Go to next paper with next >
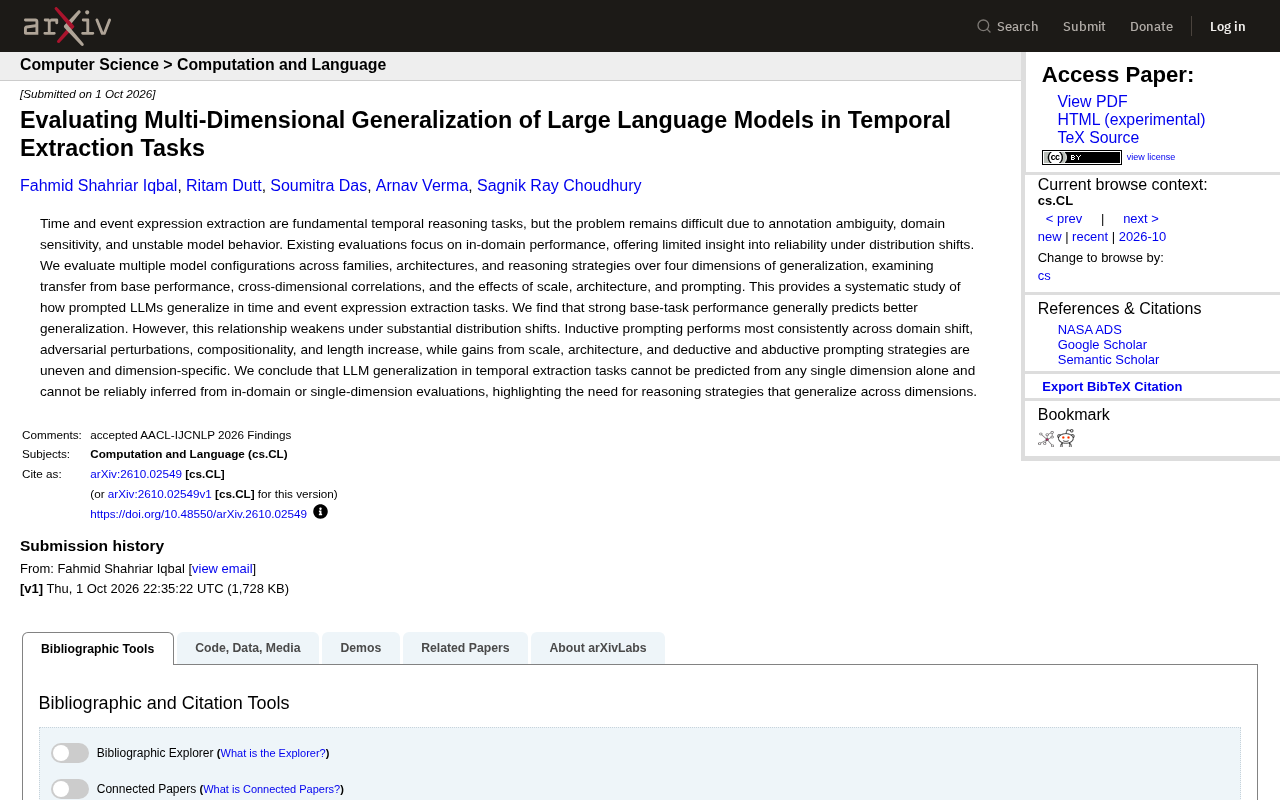 [x=1141, y=219]
